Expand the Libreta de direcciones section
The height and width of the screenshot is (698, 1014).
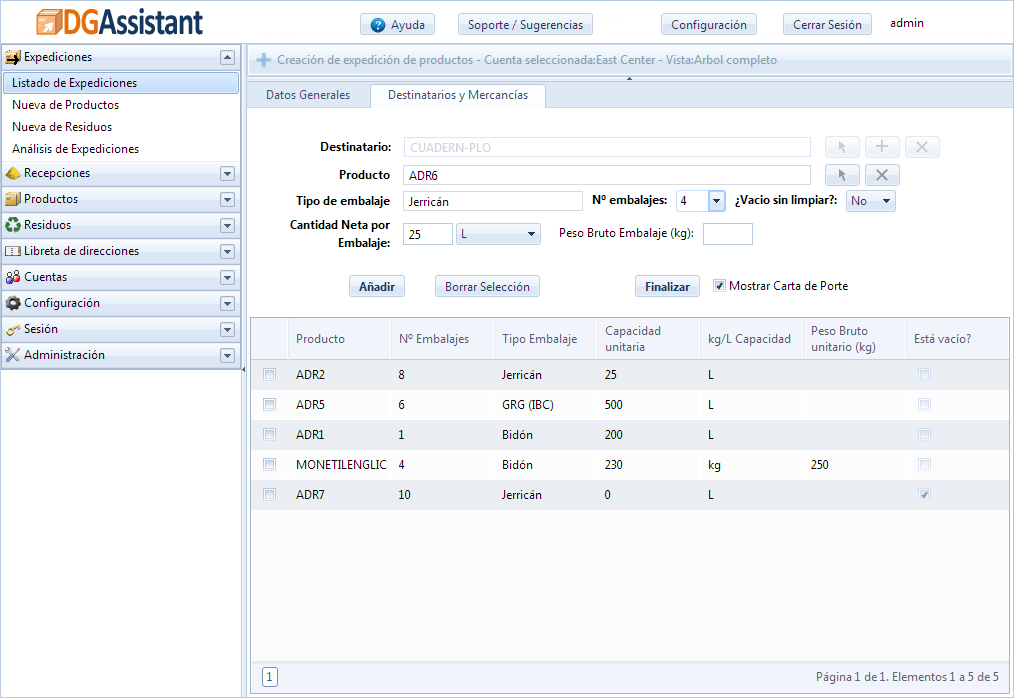pos(227,251)
